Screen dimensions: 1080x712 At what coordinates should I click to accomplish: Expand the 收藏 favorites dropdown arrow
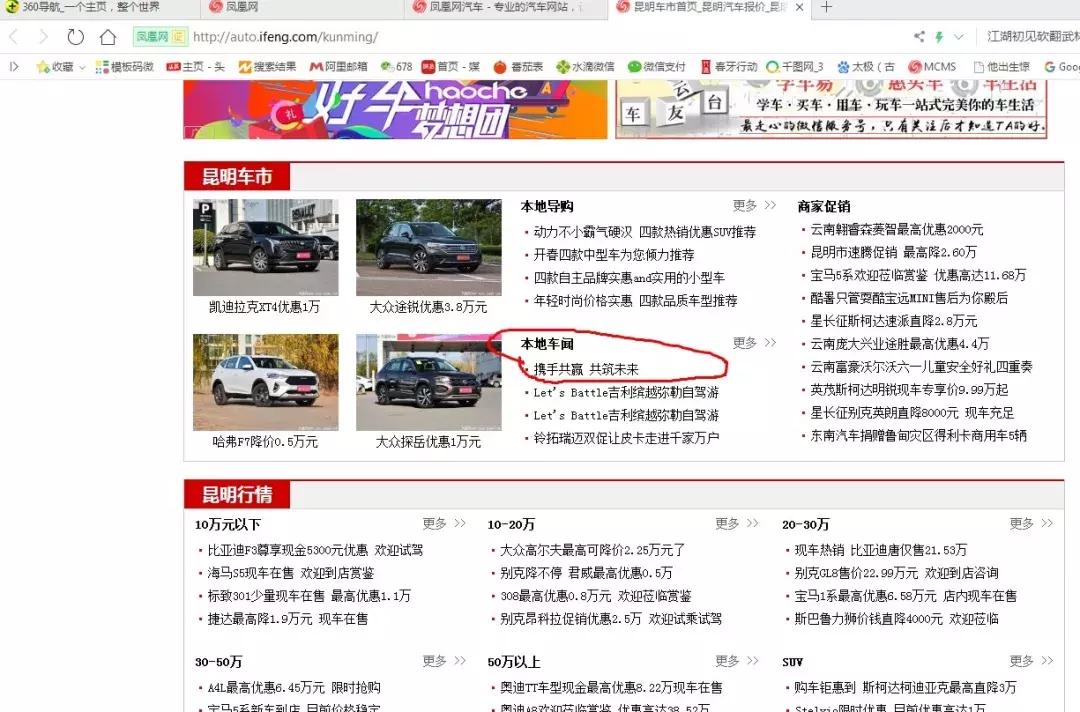pos(82,66)
